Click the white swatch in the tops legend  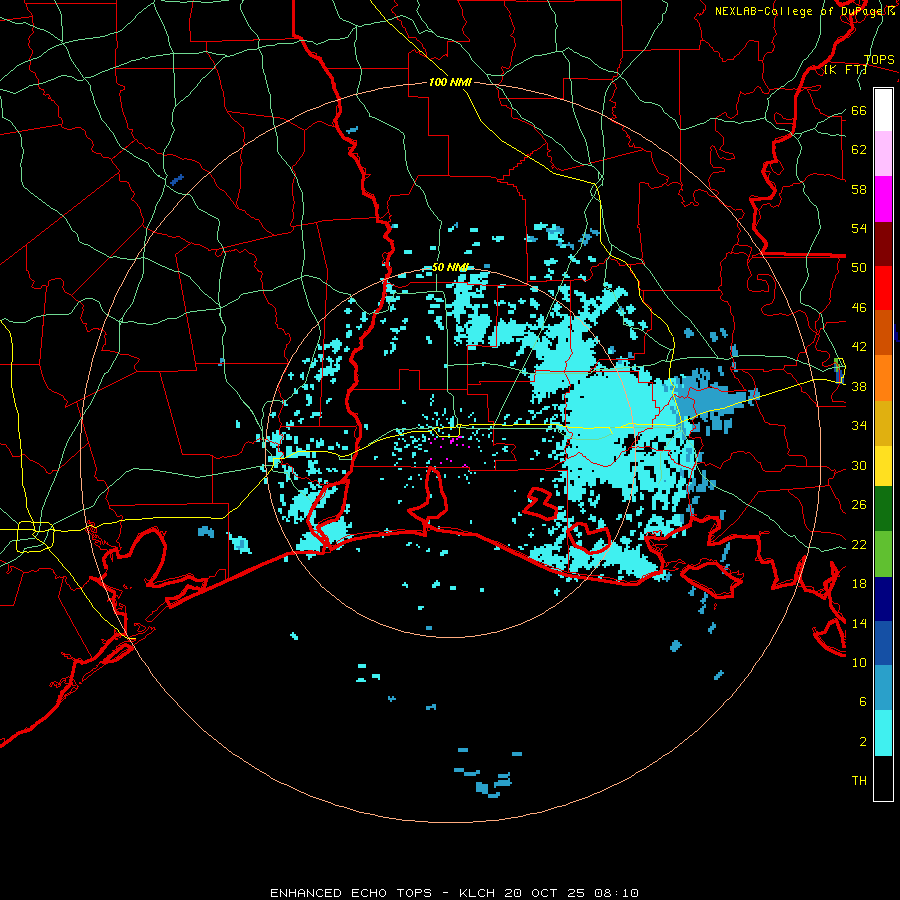(883, 110)
